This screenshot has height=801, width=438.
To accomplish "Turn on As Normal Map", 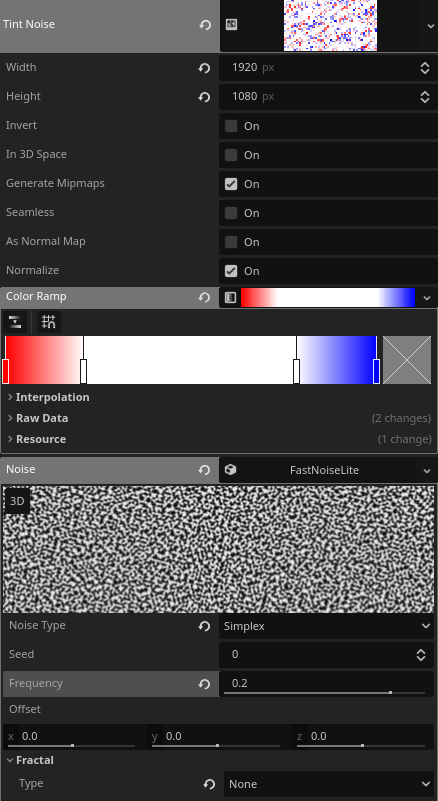I will point(231,242).
